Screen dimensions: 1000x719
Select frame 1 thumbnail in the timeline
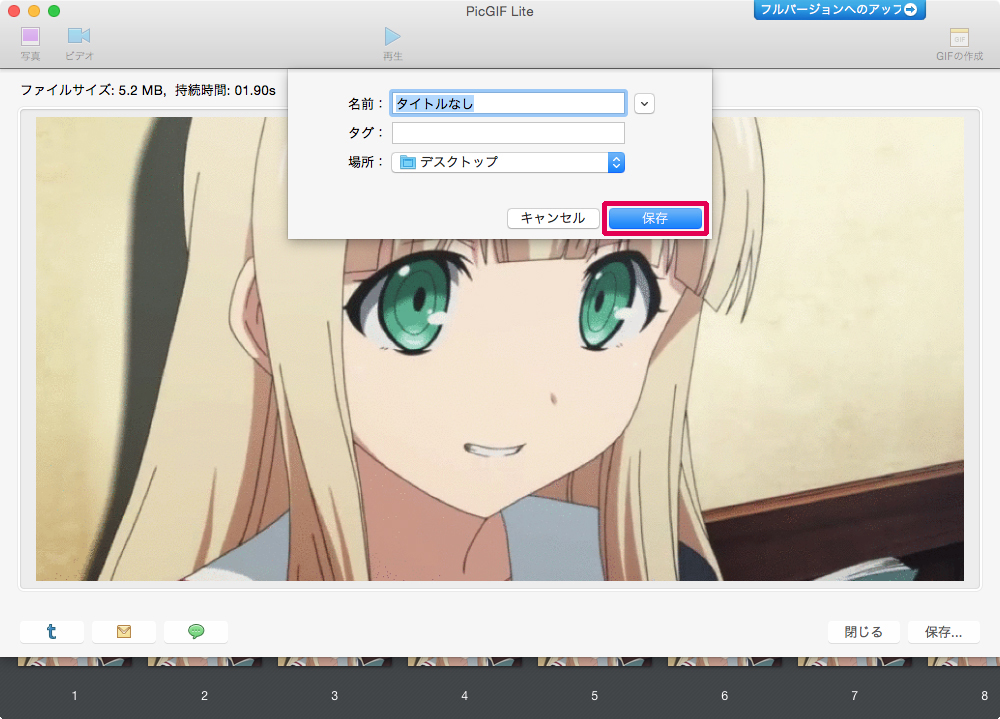click(75, 662)
